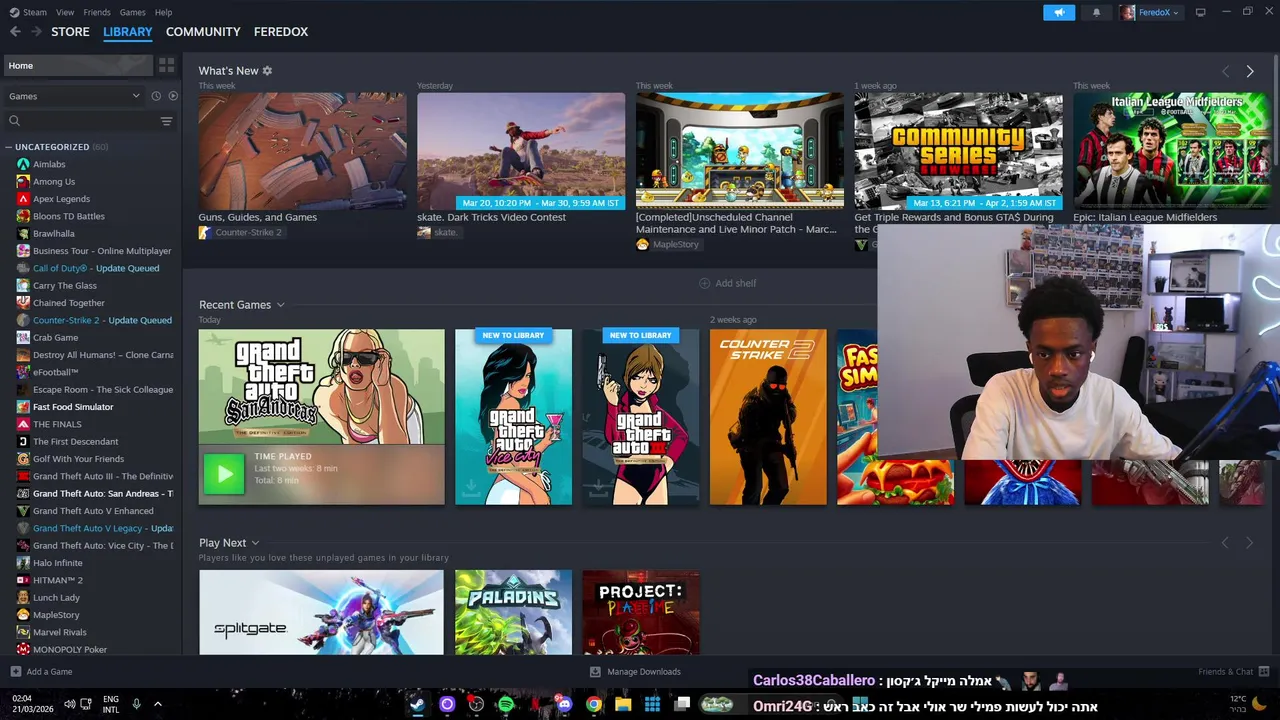Open the Games menu
Screen dimensions: 1280x720
pos(132,12)
